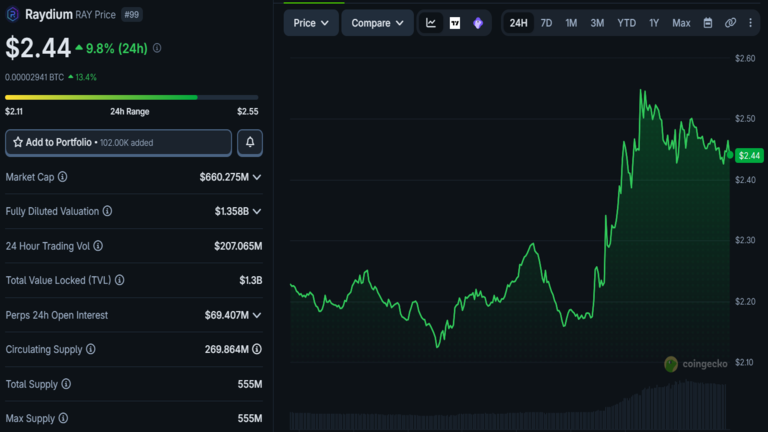Image resolution: width=768 pixels, height=432 pixels.
Task: Click the $2.55 range high label
Action: pyautogui.click(x=248, y=112)
